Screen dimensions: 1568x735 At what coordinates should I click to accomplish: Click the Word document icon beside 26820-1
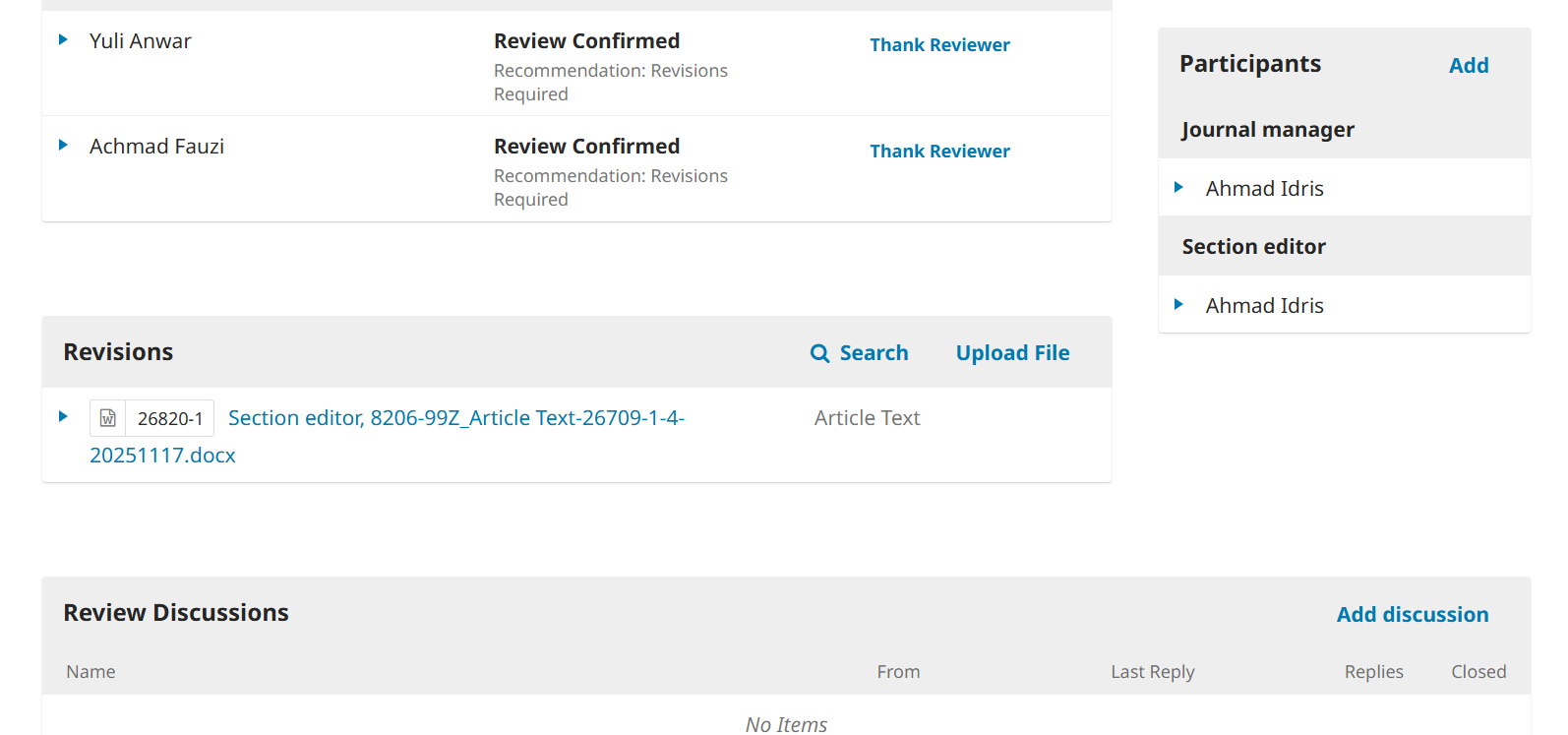click(x=108, y=418)
